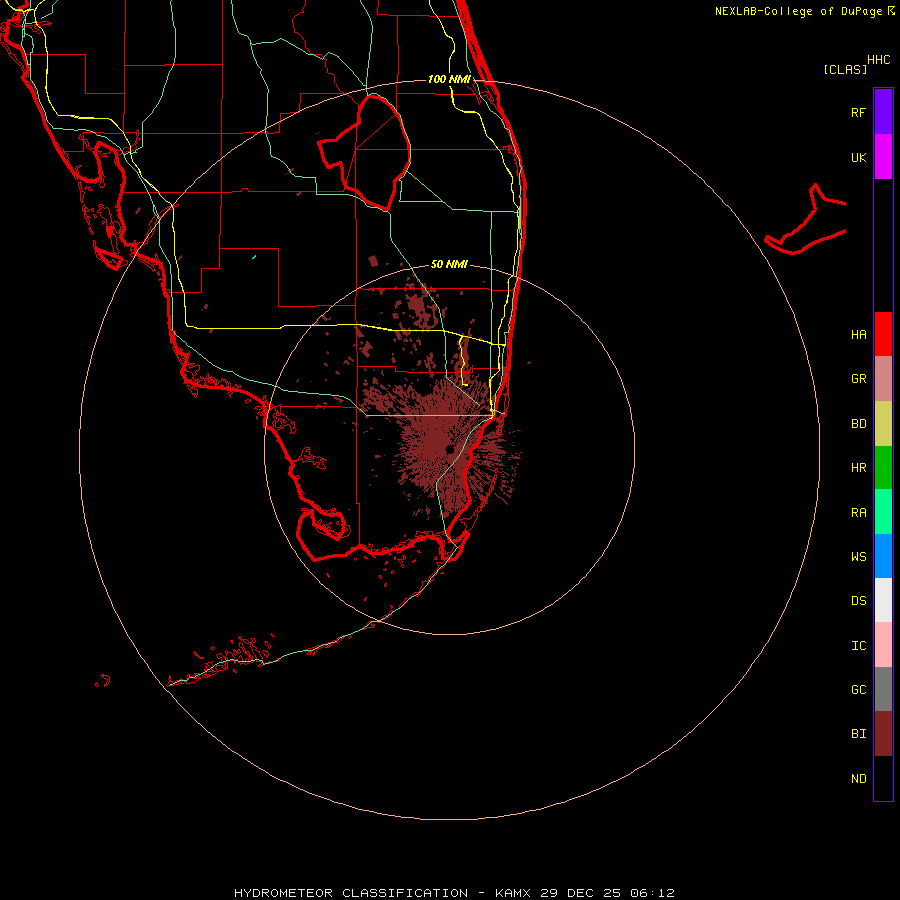The height and width of the screenshot is (900, 900).
Task: Click the IC legend label
Action: (858, 646)
